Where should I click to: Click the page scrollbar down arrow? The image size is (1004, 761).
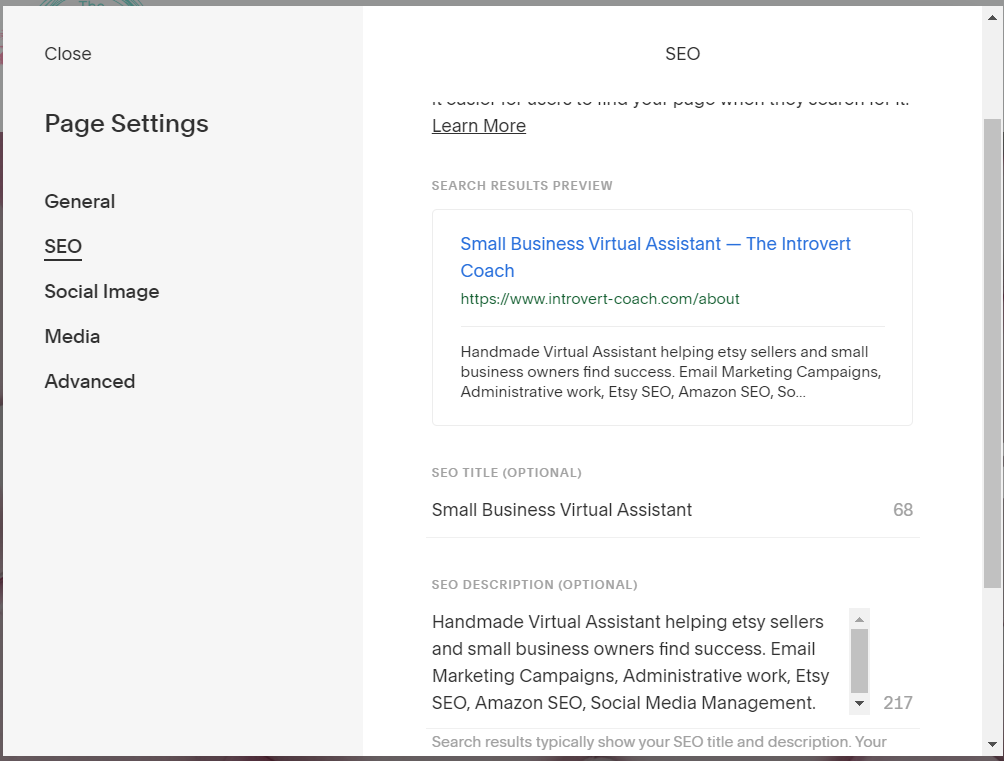point(992,744)
